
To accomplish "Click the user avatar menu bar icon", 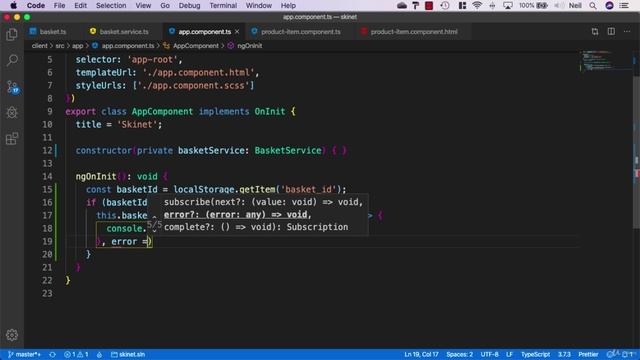I will pos(609,6).
